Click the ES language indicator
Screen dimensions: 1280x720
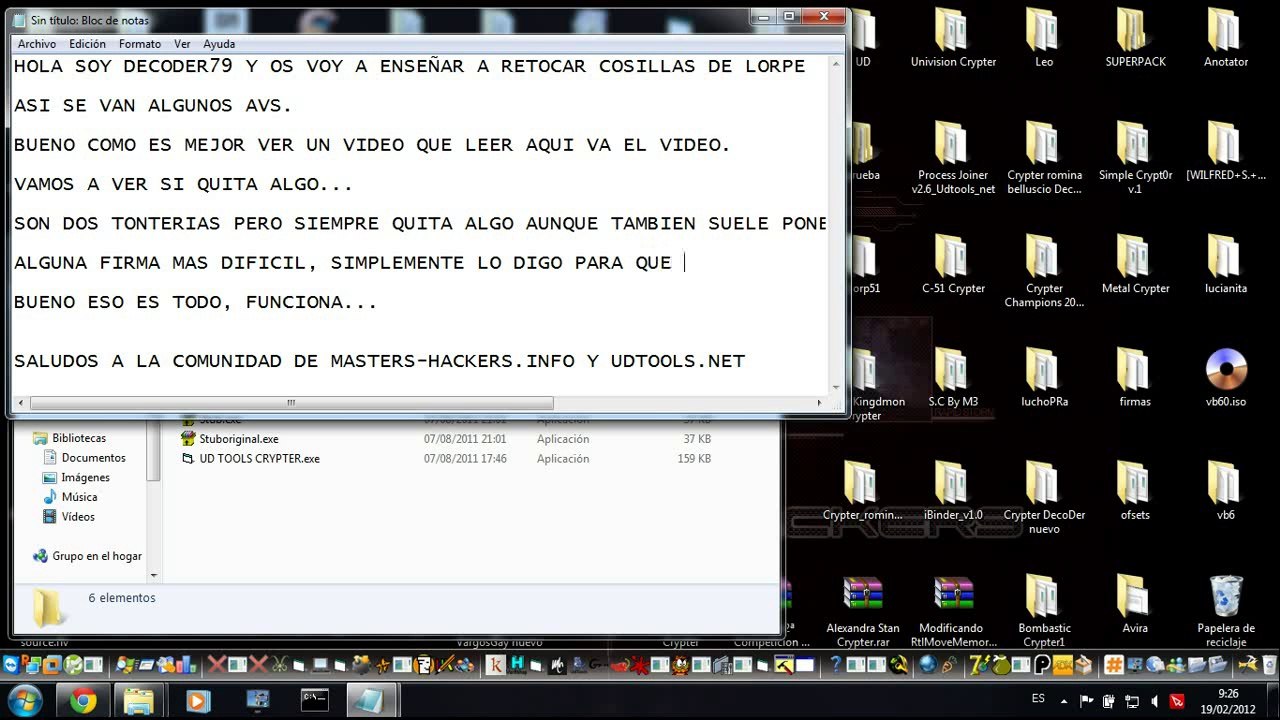pos(1038,699)
